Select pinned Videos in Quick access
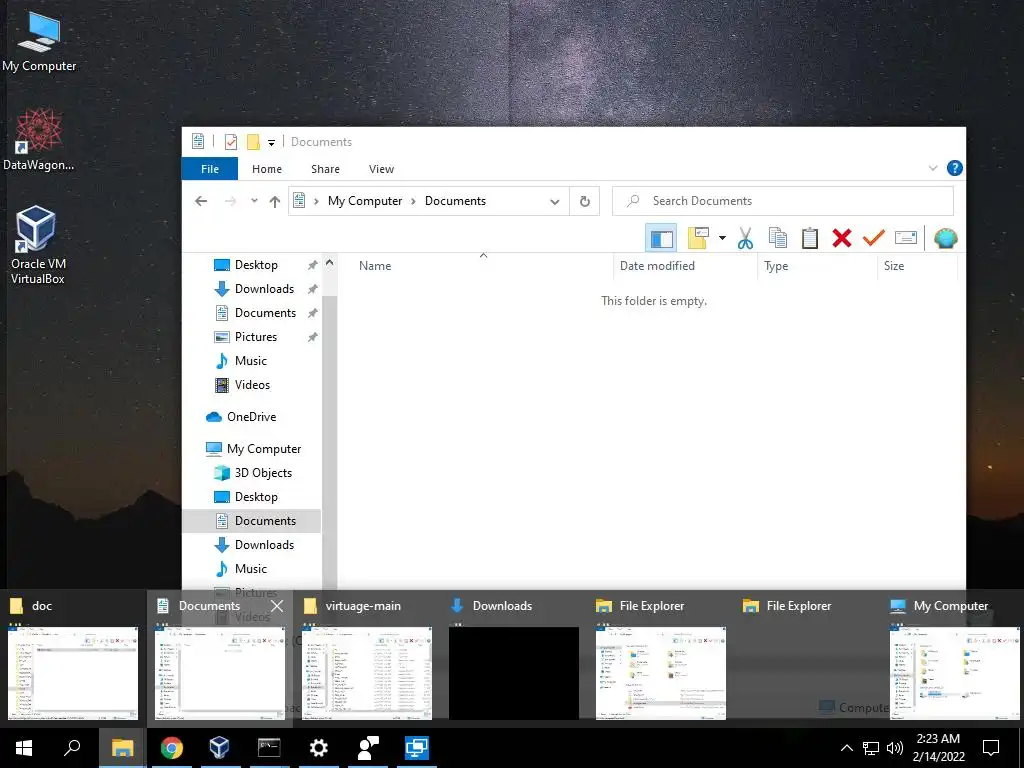1024x768 pixels. click(252, 385)
